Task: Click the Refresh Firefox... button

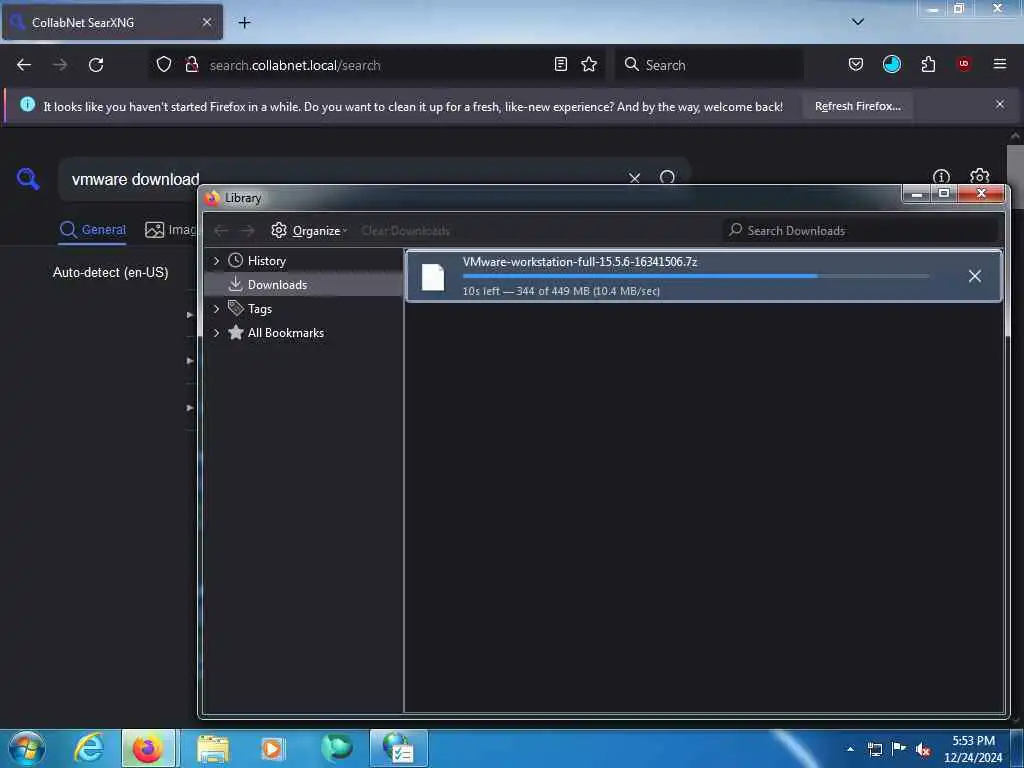Action: [857, 106]
